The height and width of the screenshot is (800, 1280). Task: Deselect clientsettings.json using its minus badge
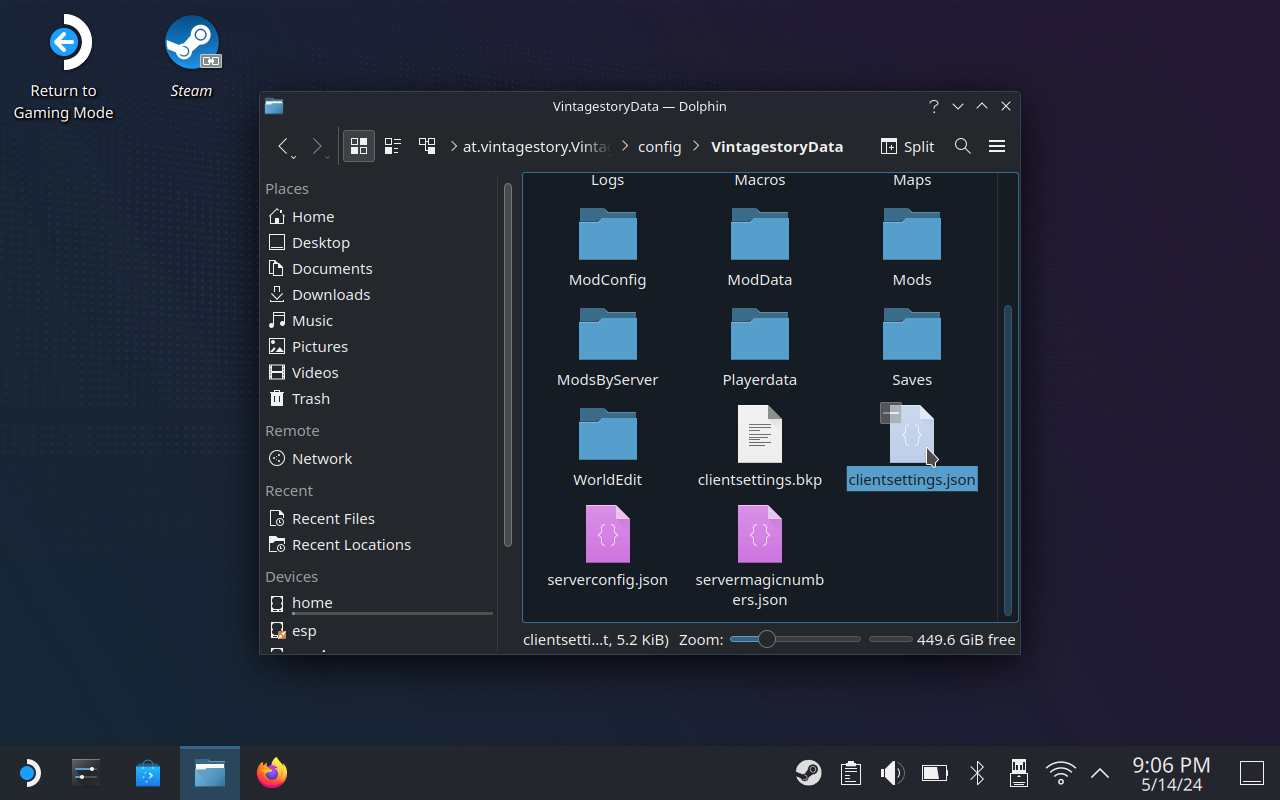click(890, 413)
